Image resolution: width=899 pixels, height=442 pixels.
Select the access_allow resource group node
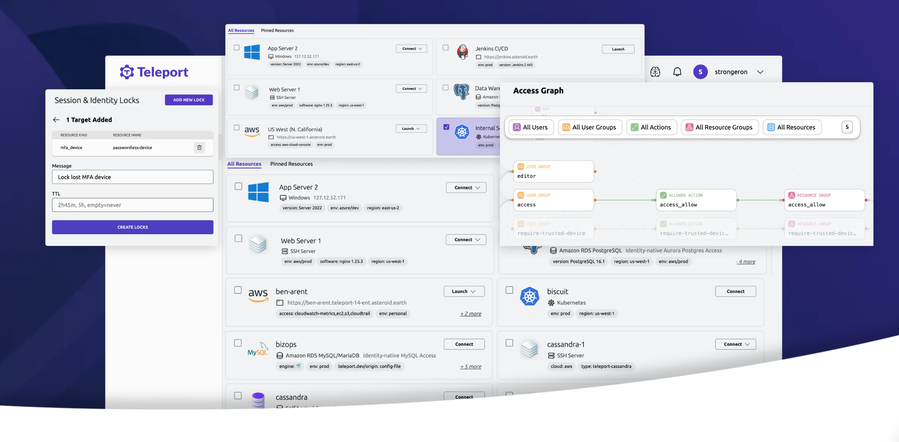pos(824,200)
